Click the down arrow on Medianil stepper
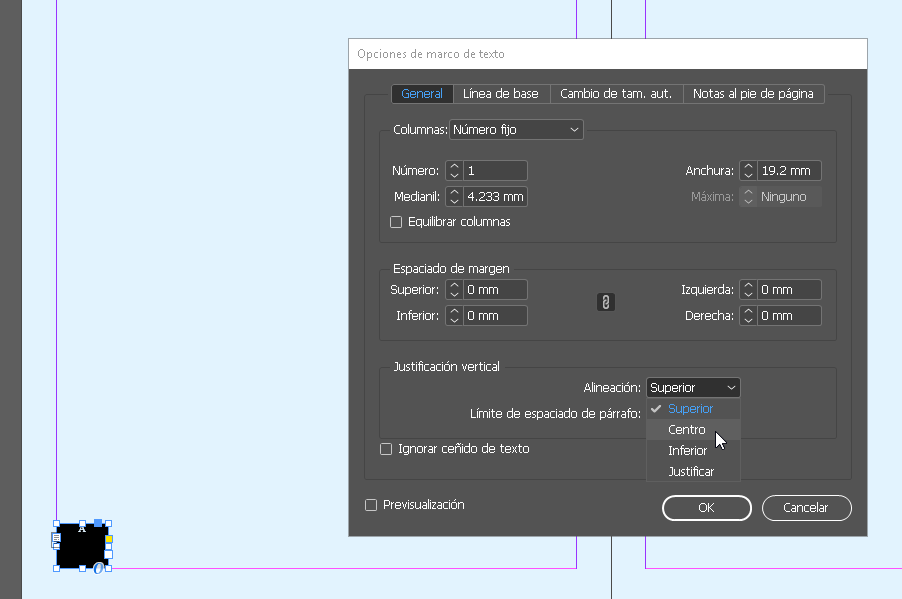This screenshot has height=599, width=902. pyautogui.click(x=455, y=200)
